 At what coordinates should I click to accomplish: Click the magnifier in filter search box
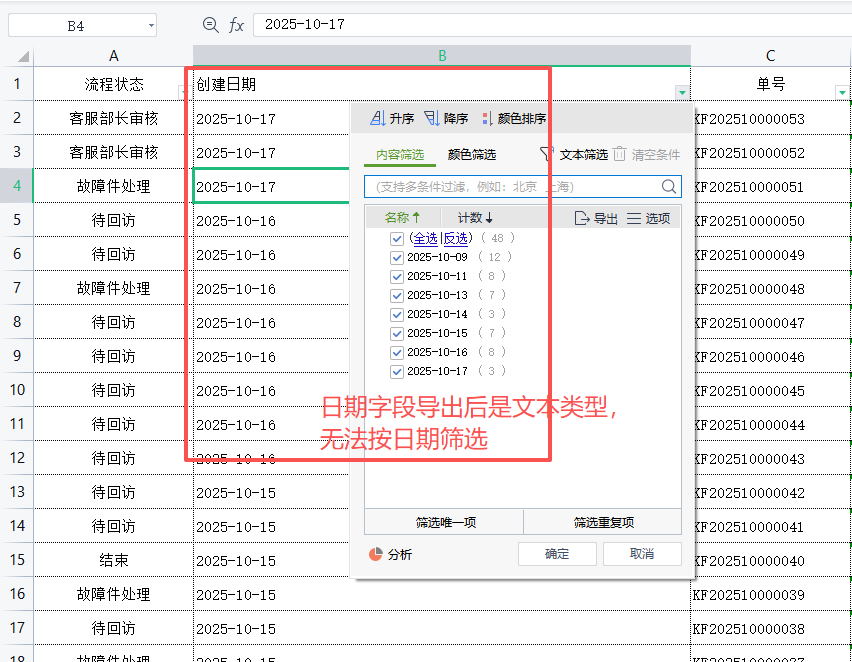(x=669, y=186)
